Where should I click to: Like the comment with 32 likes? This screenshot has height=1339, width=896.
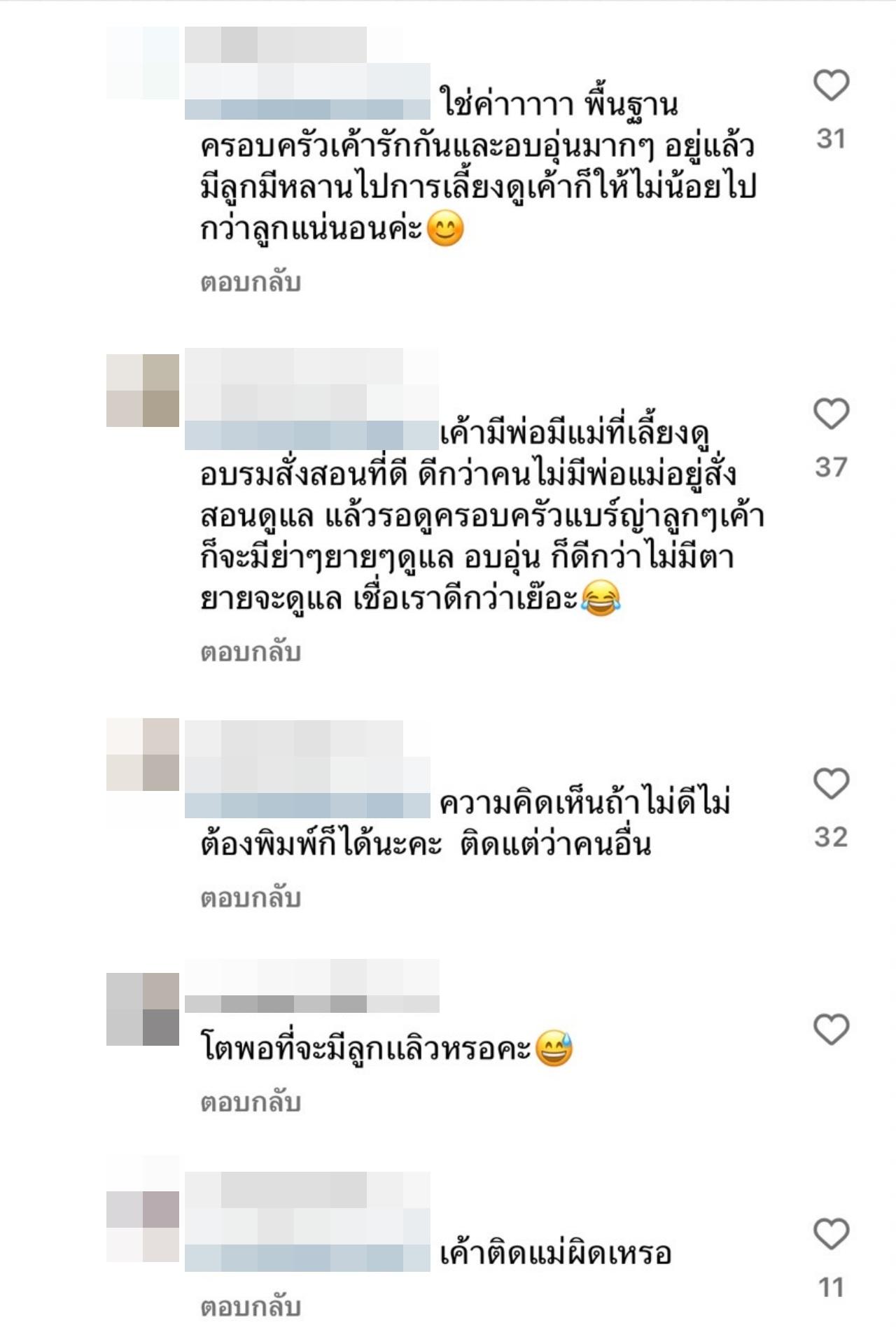831,783
